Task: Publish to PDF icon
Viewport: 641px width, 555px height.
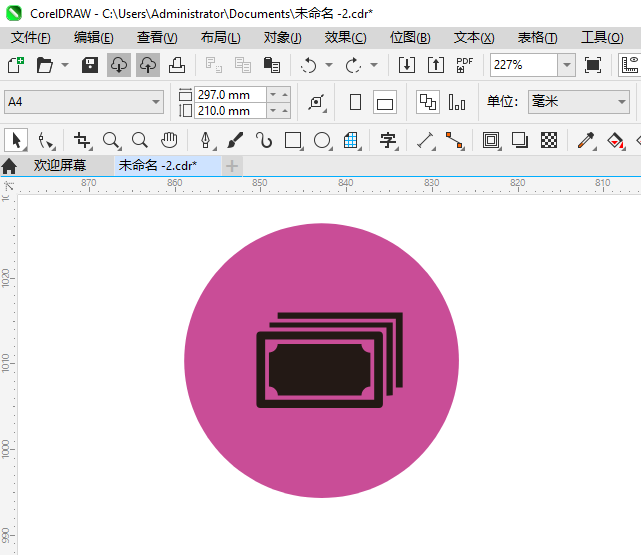Action: pos(464,65)
